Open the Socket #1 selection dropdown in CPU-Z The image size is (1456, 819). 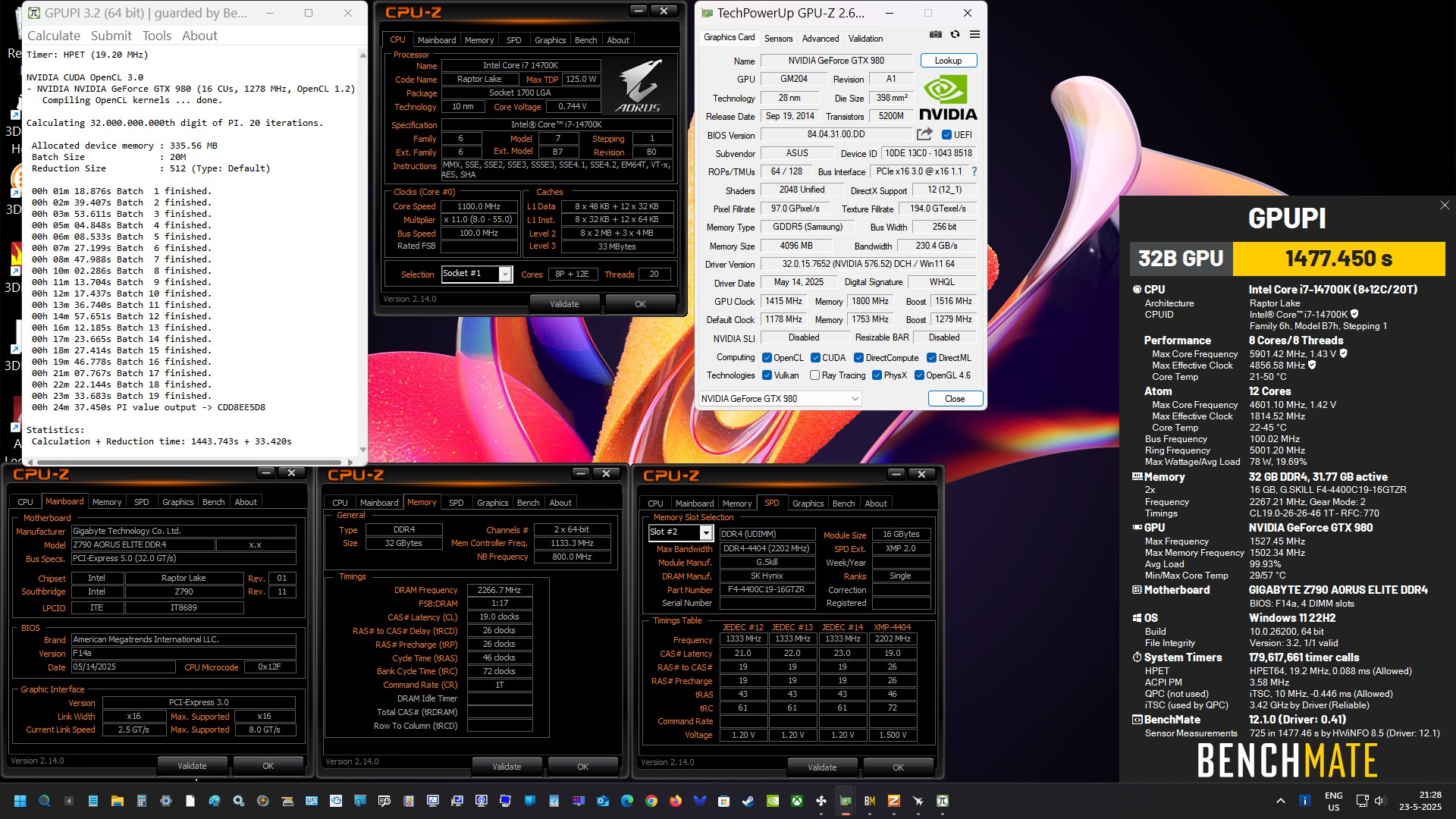click(505, 274)
